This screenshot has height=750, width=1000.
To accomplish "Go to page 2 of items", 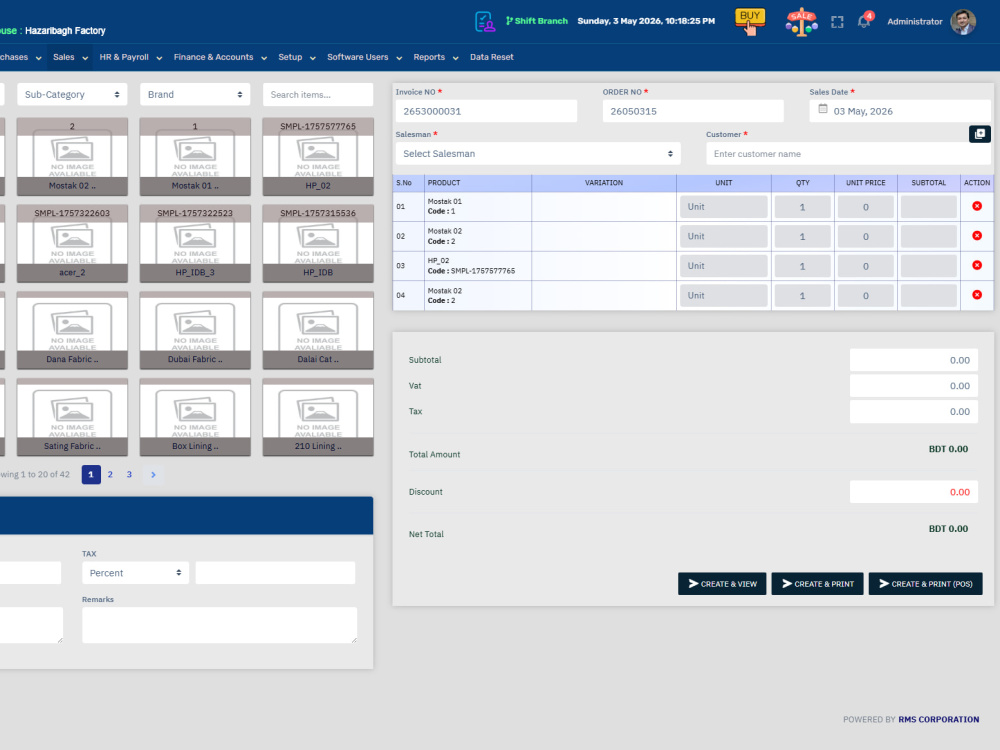I will [110, 474].
